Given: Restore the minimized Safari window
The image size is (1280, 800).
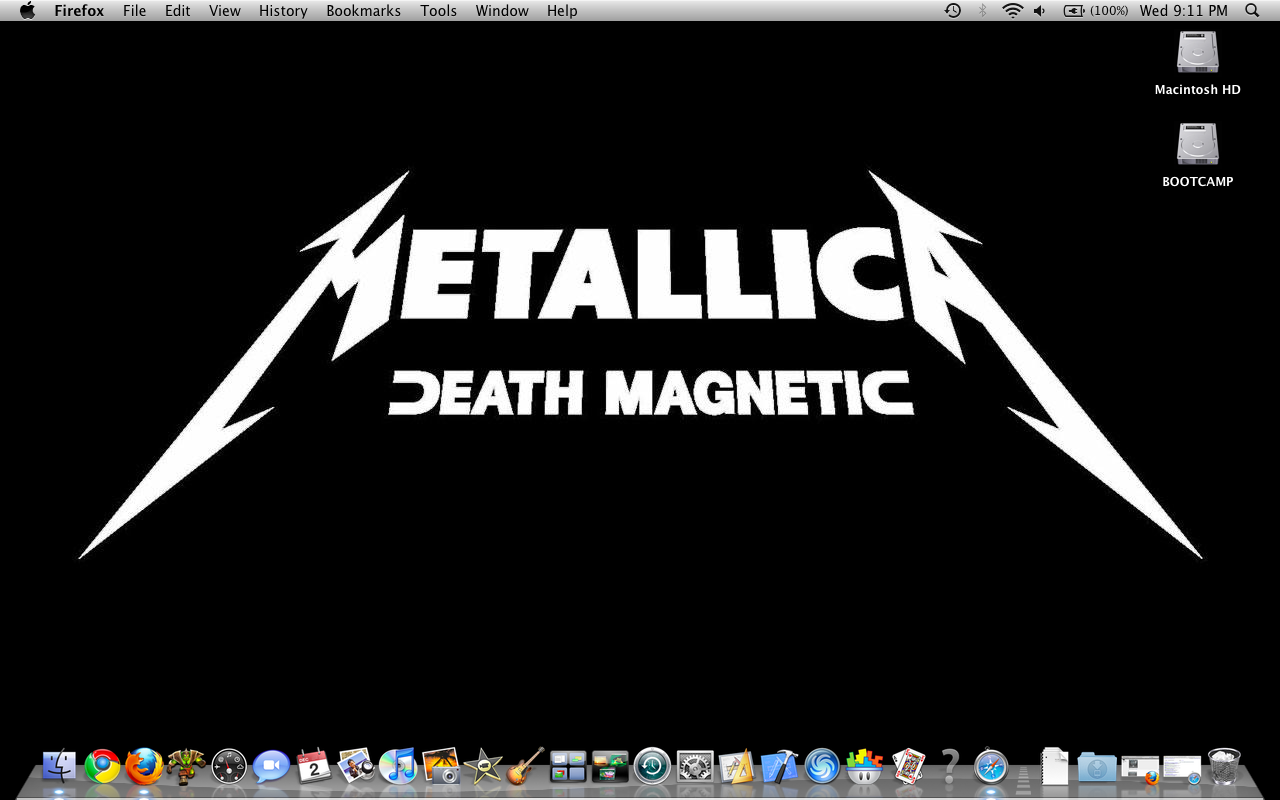Looking at the screenshot, I should point(1182,770).
